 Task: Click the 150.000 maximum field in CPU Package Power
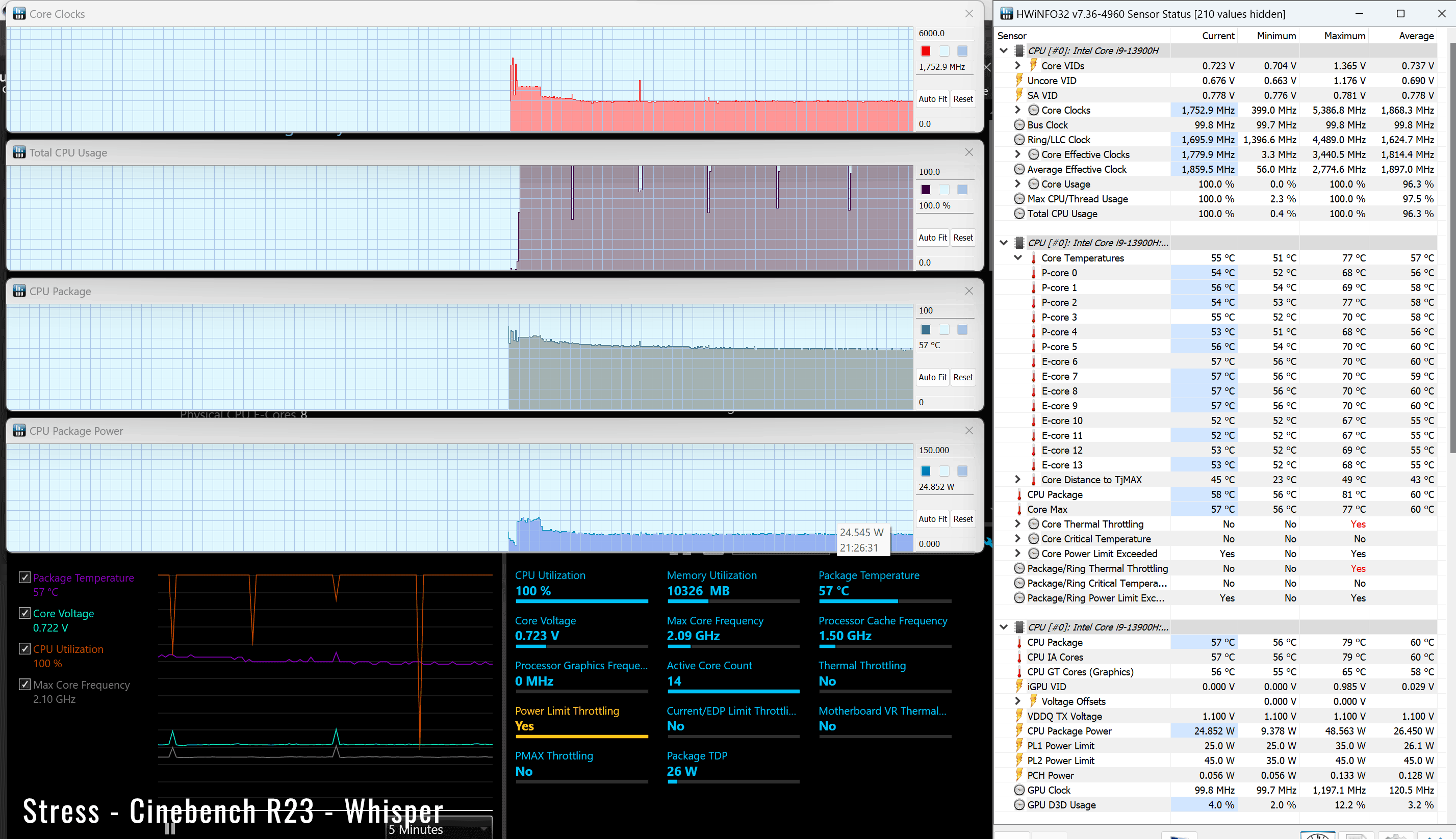tap(946, 450)
